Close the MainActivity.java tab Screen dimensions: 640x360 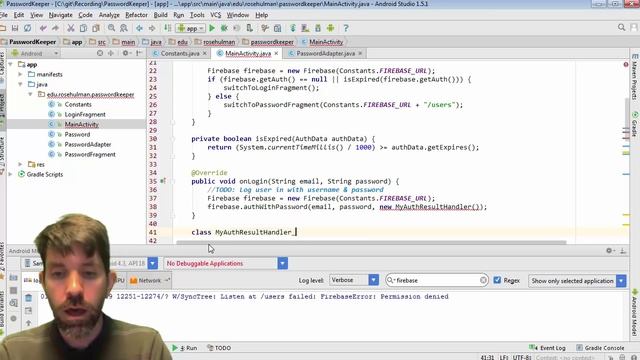276,53
